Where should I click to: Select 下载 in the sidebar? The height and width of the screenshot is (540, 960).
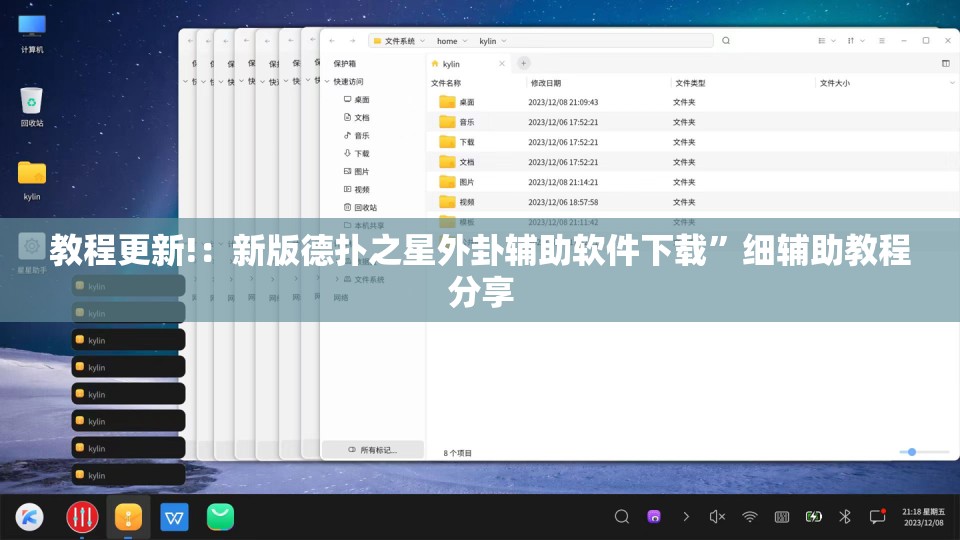tap(356, 154)
